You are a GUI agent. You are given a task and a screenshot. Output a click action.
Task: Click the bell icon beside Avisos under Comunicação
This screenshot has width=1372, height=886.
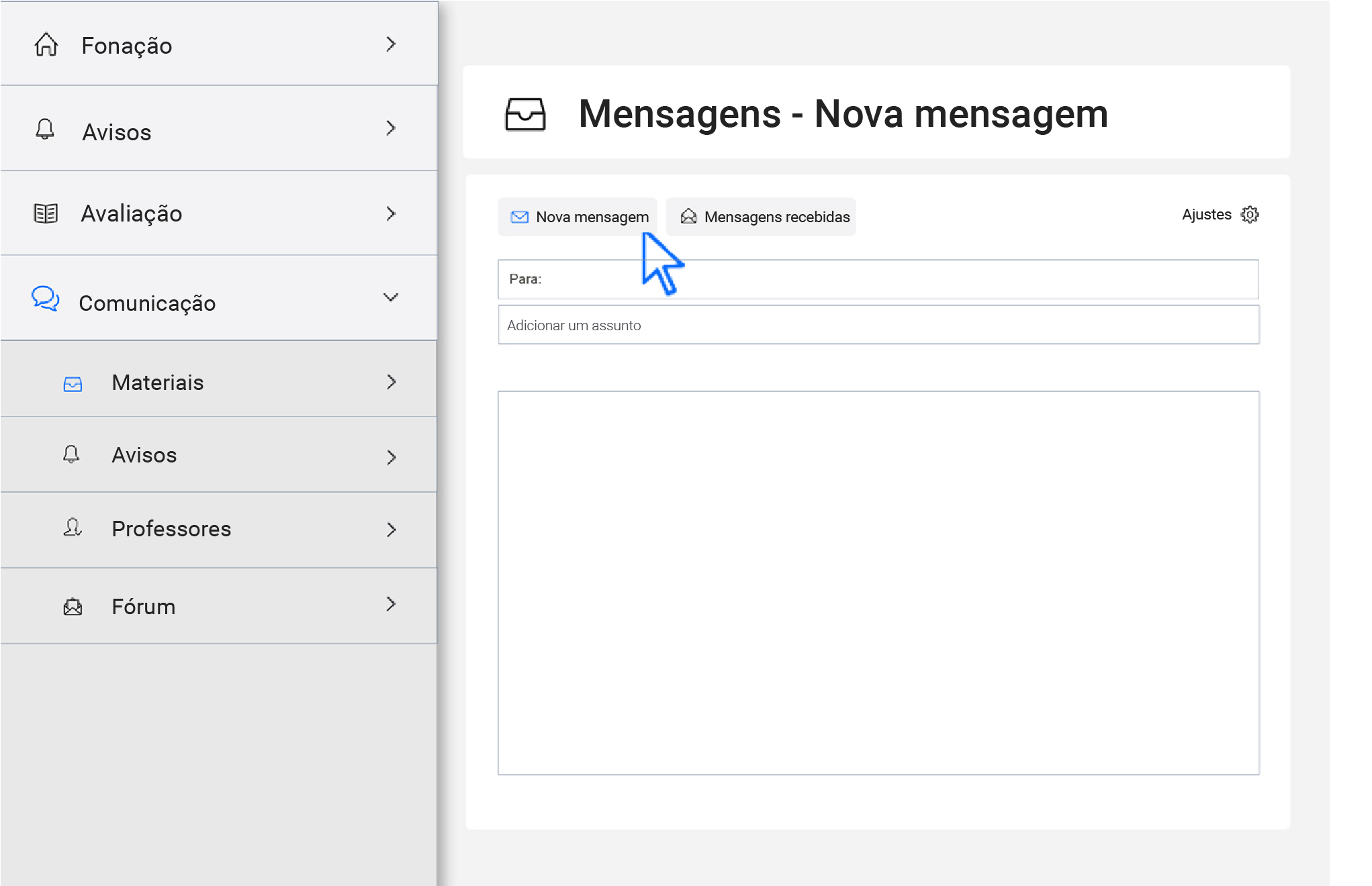coord(71,454)
